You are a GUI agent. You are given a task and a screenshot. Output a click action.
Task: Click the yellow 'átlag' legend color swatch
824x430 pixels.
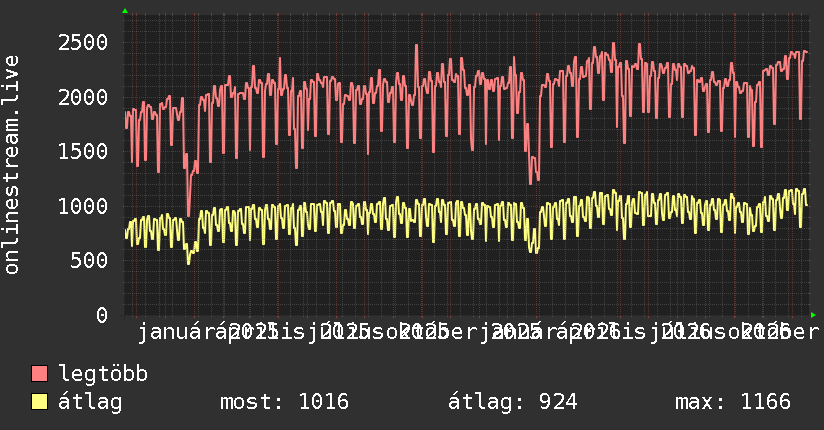(x=39, y=402)
